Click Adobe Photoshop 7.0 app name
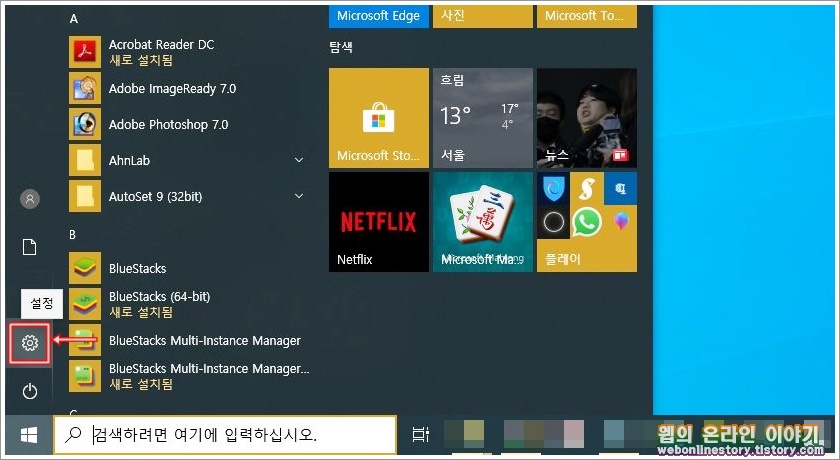The width and height of the screenshot is (840, 460). 168,125
